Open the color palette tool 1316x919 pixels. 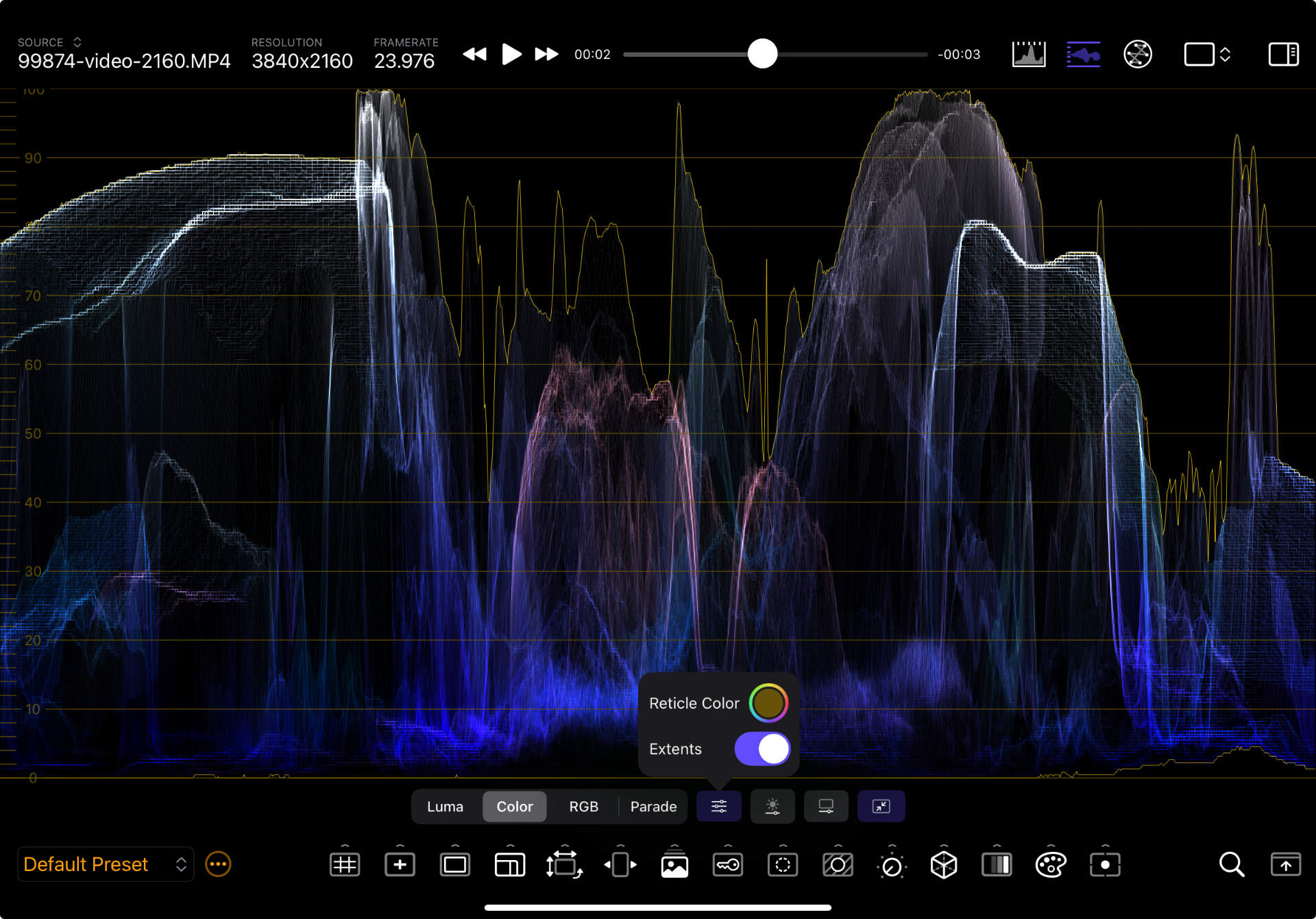click(x=1050, y=865)
